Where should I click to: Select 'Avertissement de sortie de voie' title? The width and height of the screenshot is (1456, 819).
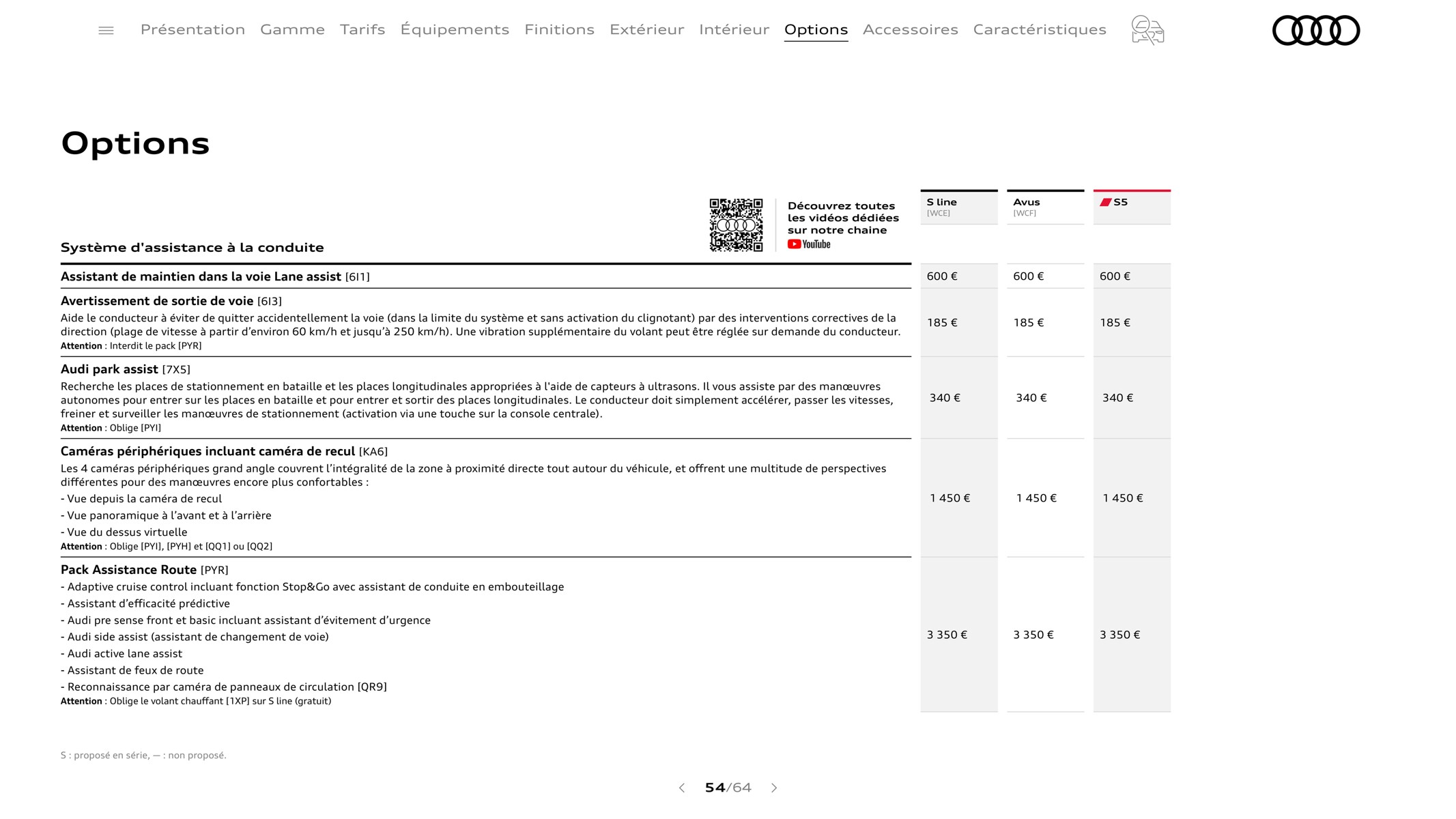pyautogui.click(x=157, y=301)
